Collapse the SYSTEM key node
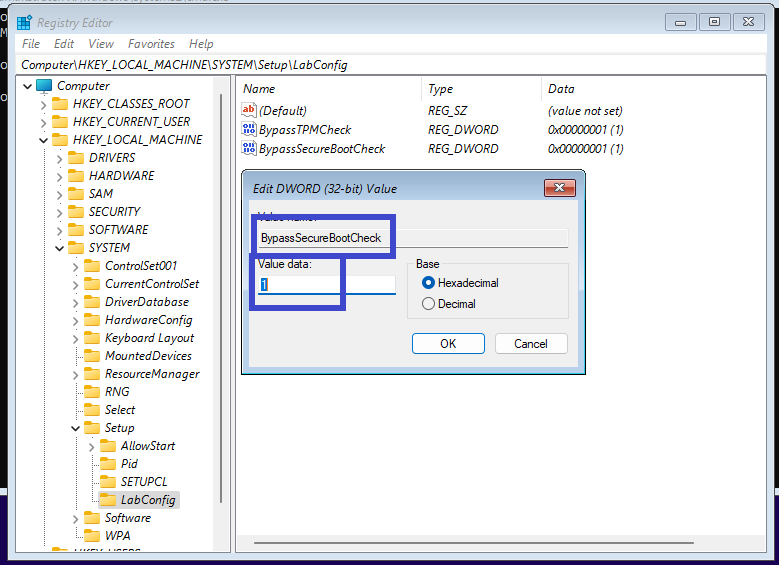The height and width of the screenshot is (565, 779). 59,248
